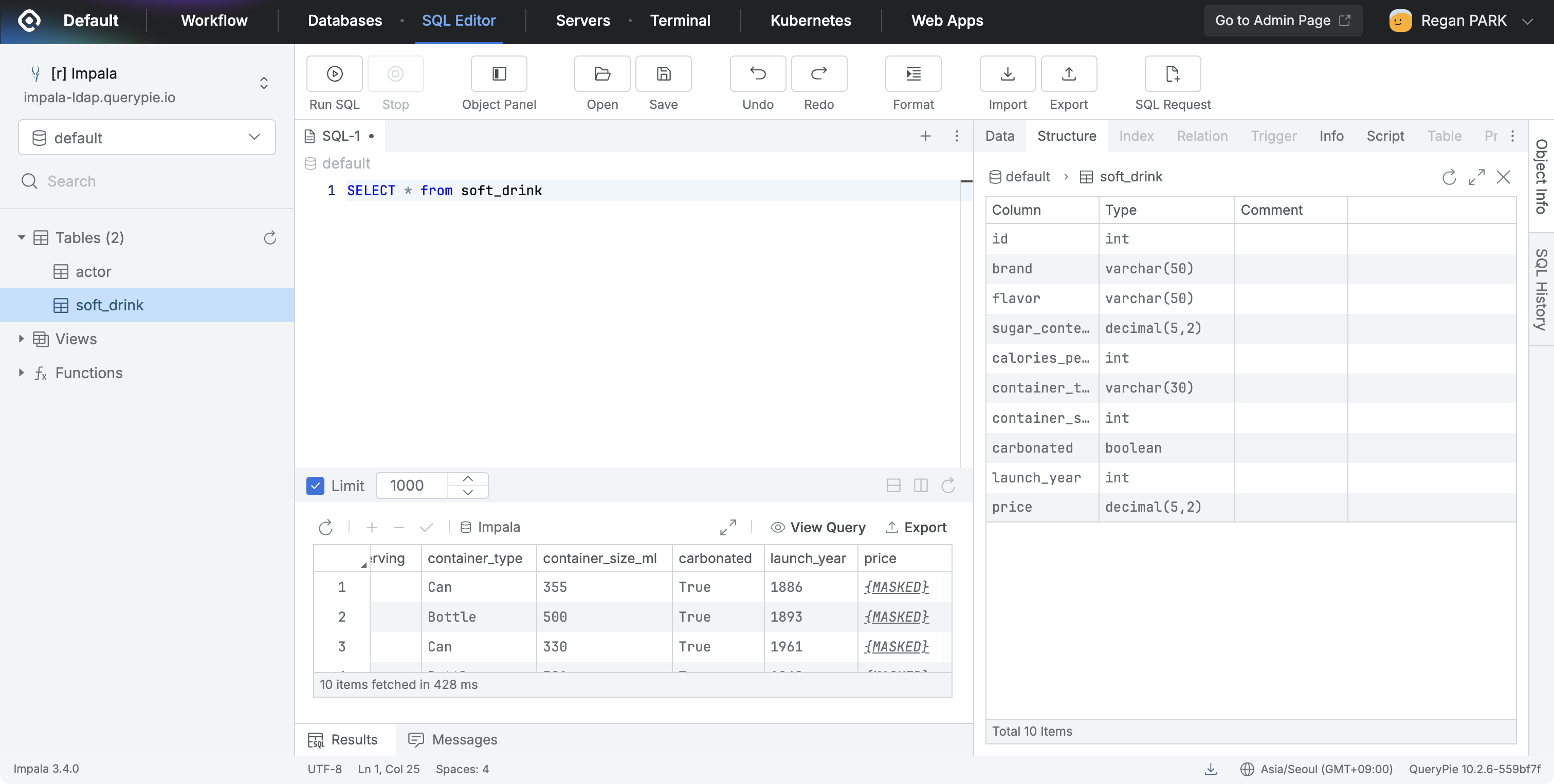1554x784 pixels.
Task: Open the SQL Request icon
Action: click(1172, 73)
